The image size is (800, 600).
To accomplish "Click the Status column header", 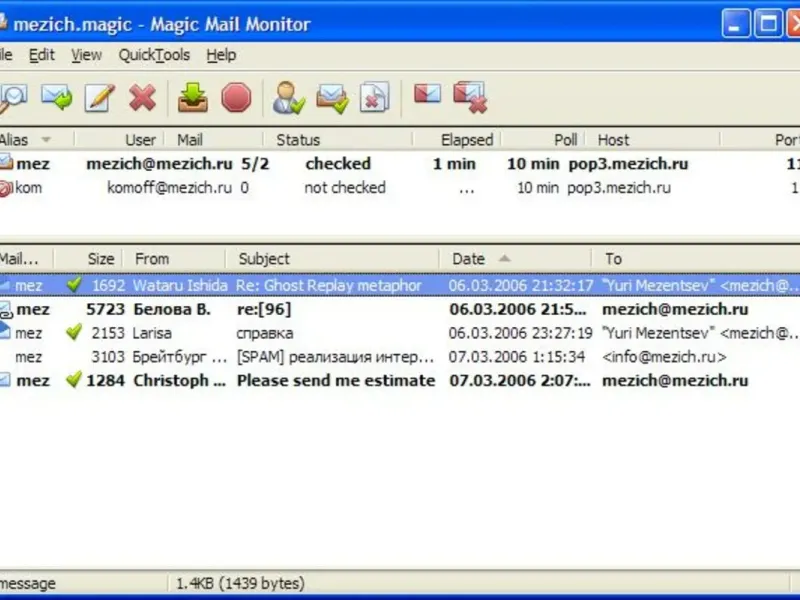I will click(338, 140).
